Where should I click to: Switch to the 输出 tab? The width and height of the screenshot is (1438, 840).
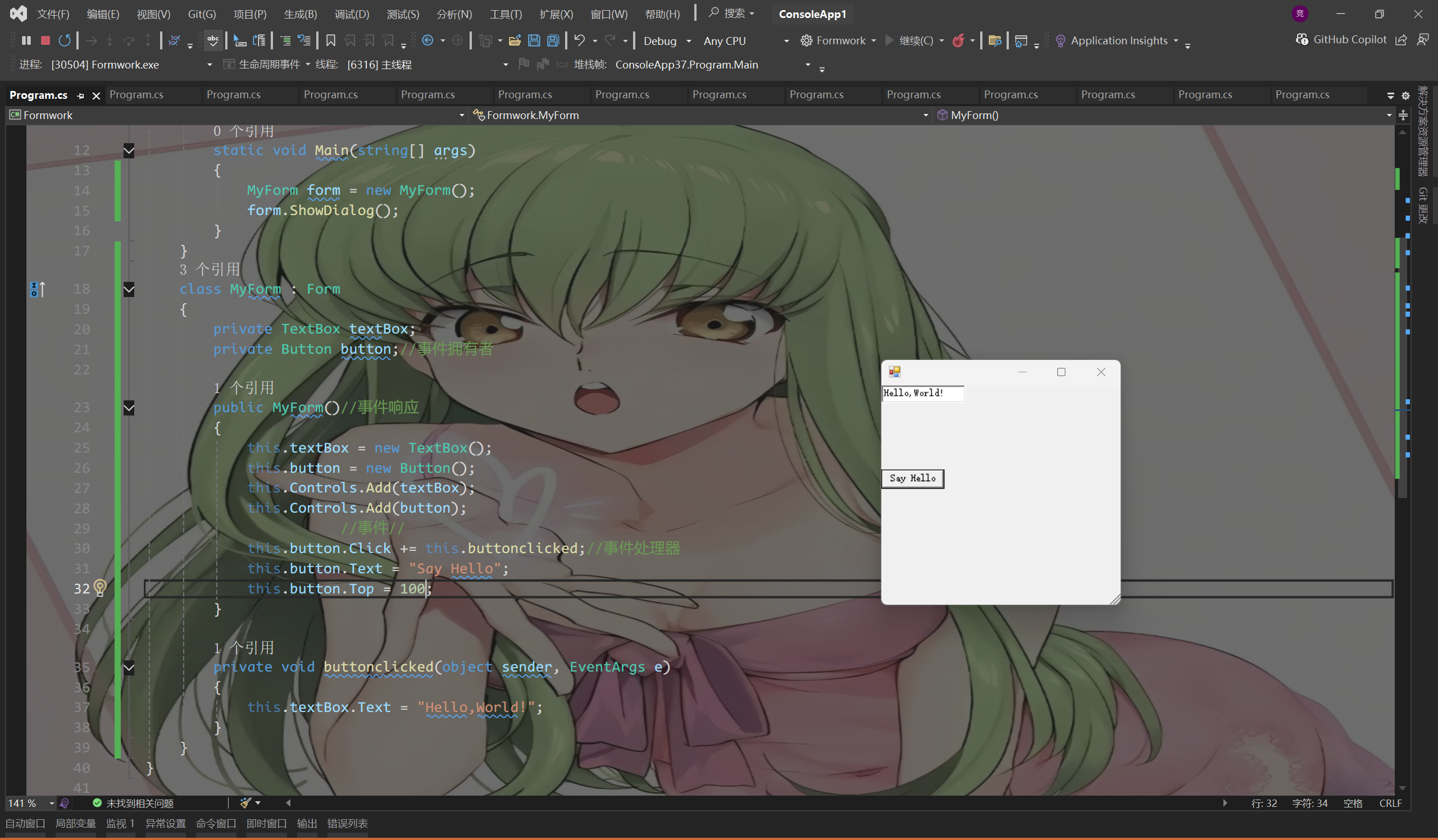307,824
